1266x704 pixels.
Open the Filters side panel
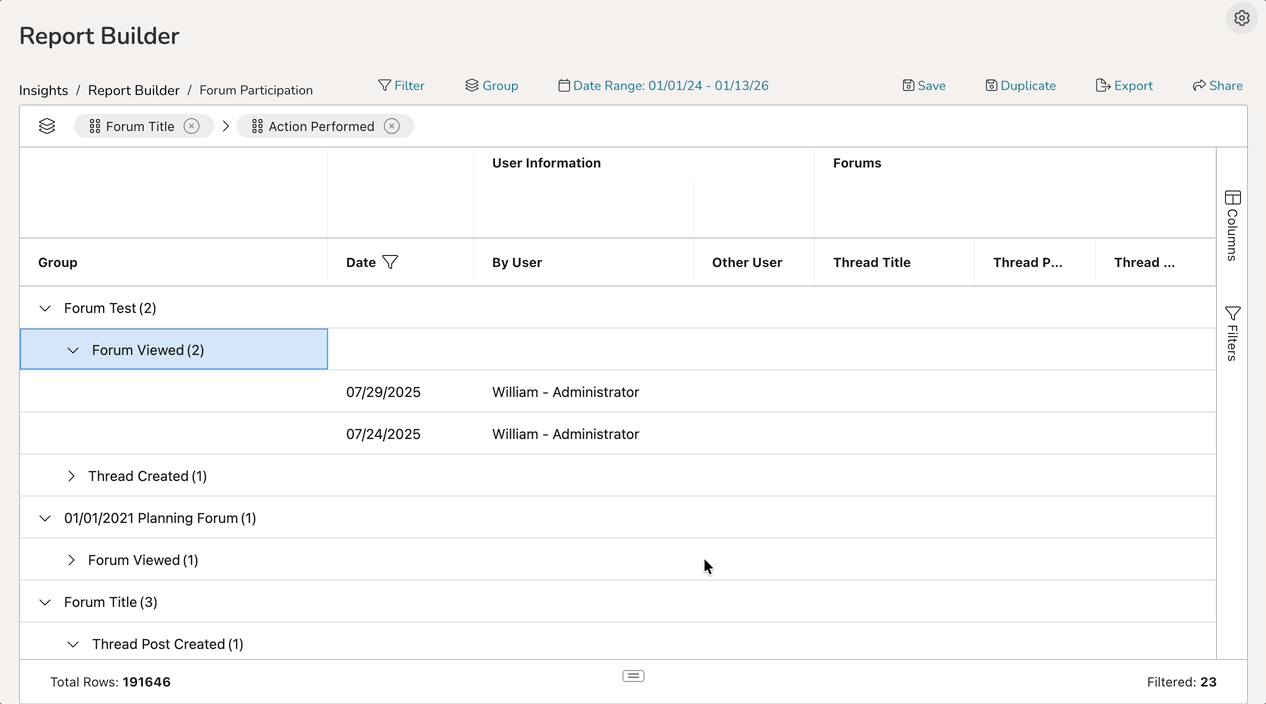1232,333
